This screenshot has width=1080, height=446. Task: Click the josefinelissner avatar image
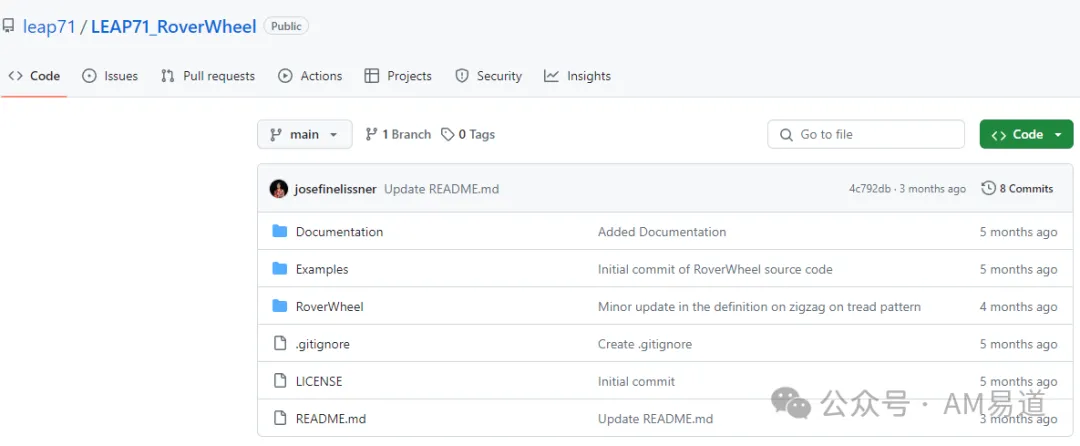[x=278, y=189]
